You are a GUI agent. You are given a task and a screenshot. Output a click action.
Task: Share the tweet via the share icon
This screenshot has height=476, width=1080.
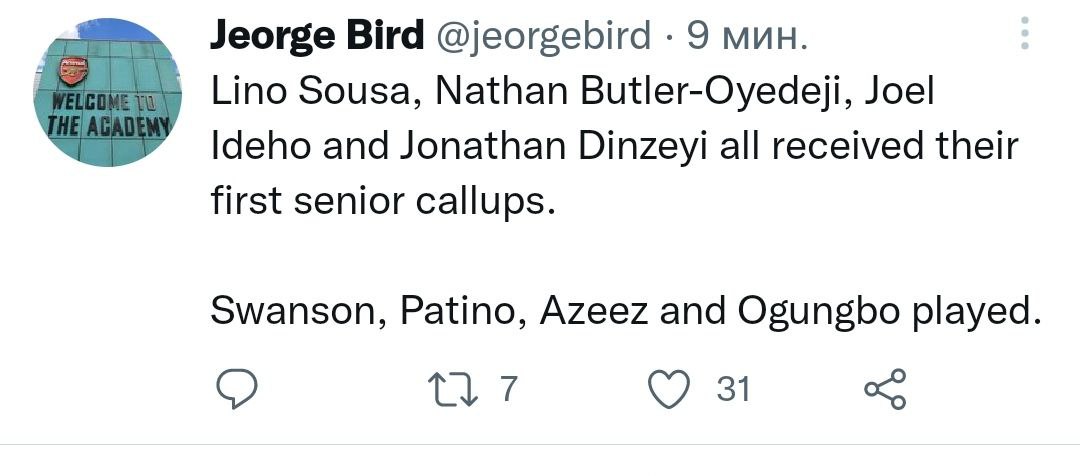(884, 389)
